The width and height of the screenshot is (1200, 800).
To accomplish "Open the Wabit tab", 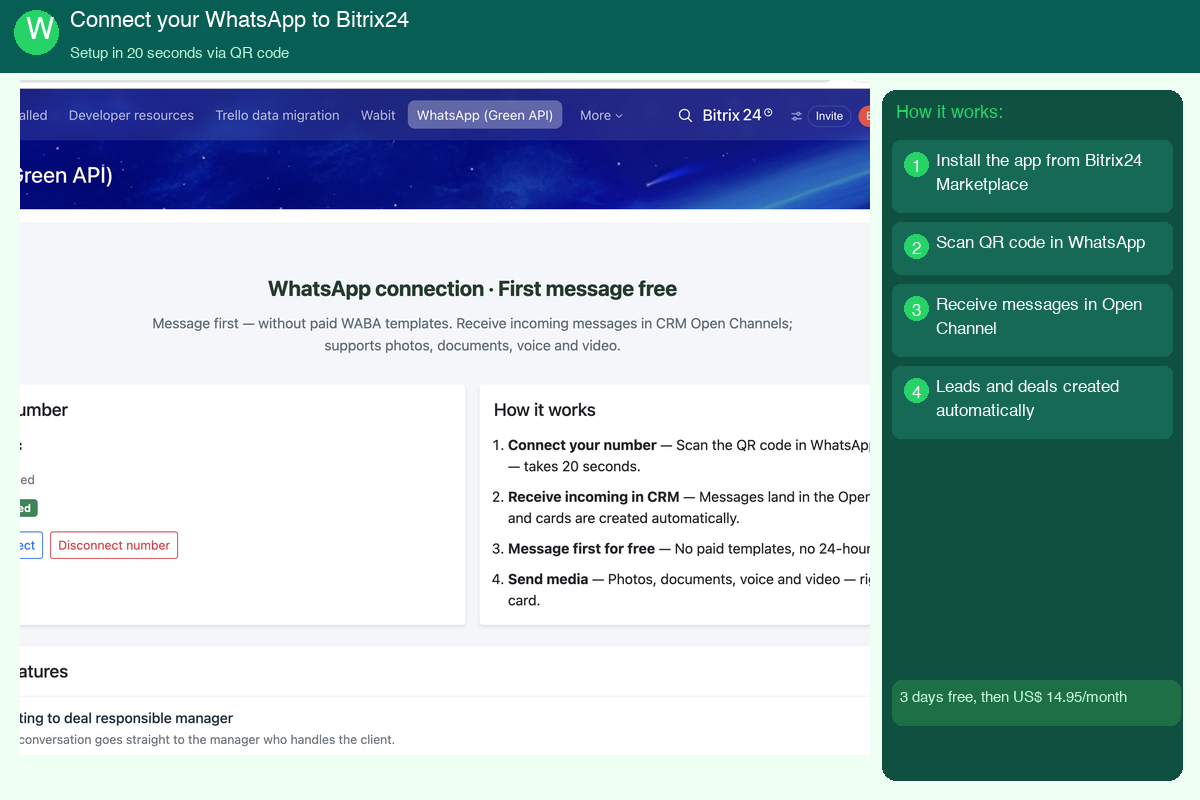I will click(378, 115).
